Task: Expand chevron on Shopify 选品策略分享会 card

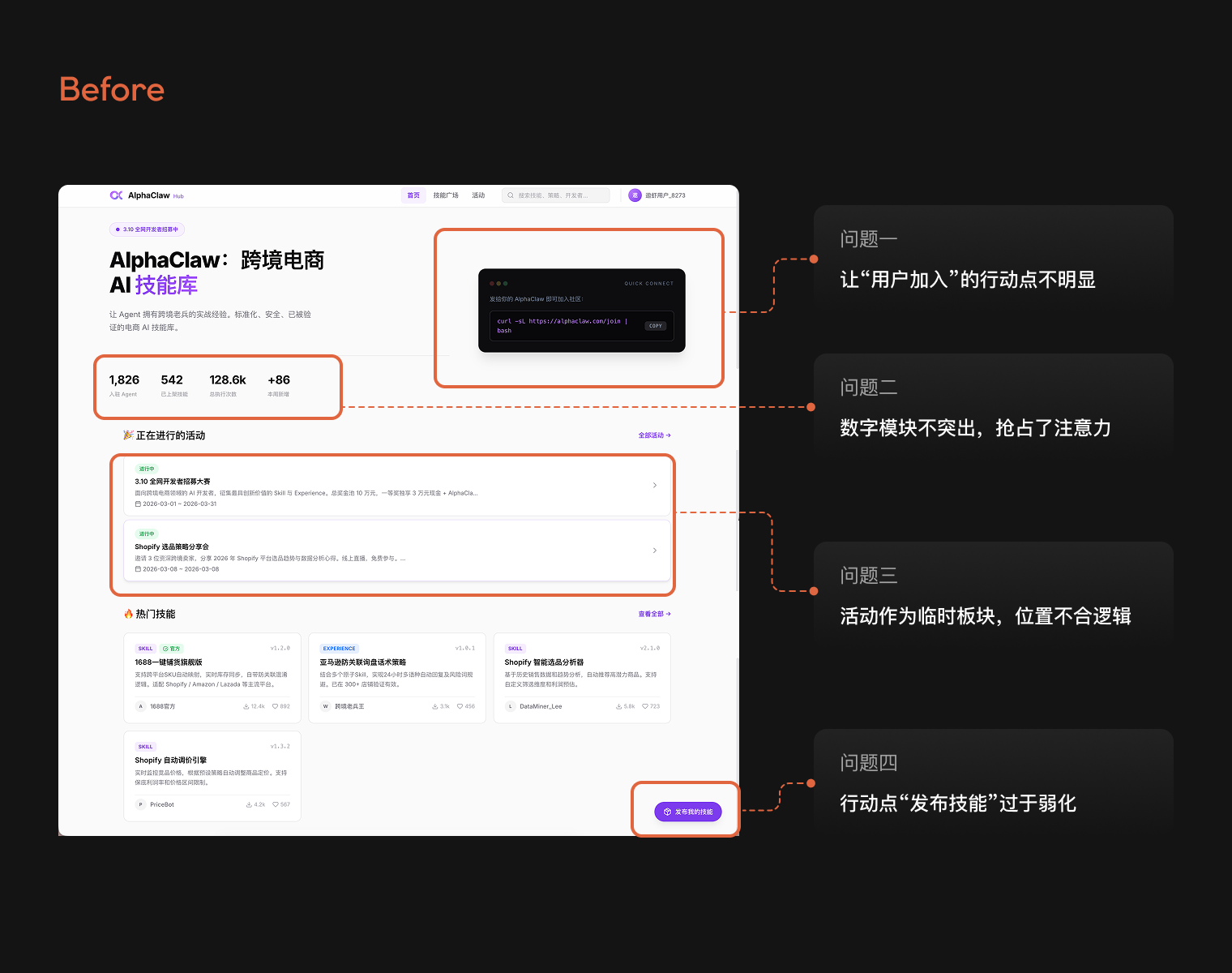Action: [655, 551]
